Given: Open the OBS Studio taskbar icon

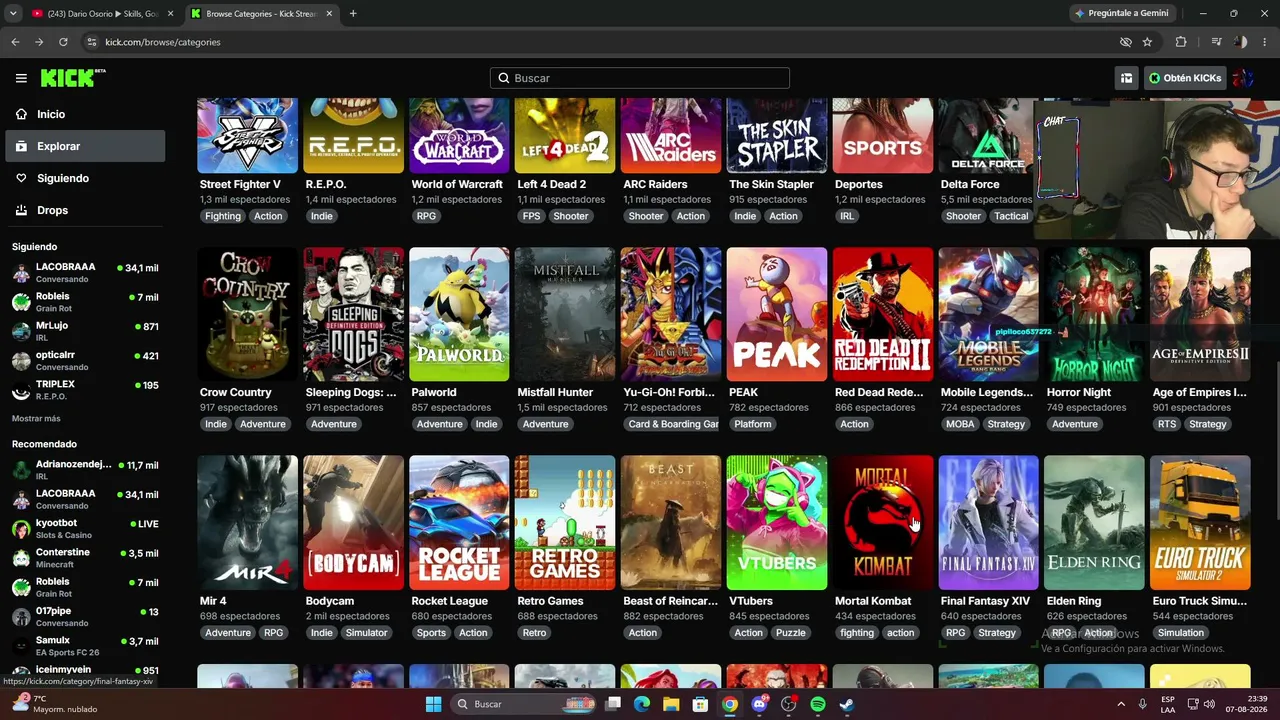Looking at the screenshot, I should click(788, 704).
